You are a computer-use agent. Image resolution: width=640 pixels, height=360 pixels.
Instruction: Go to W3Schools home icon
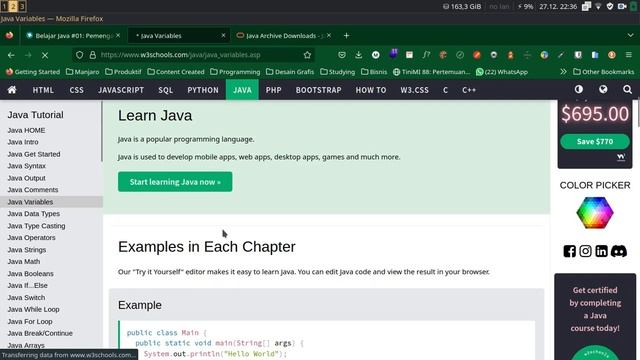point(12,90)
